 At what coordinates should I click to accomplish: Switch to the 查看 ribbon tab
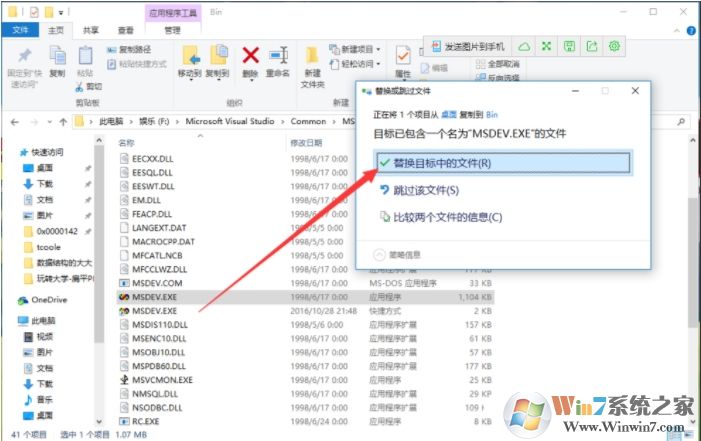tap(126, 30)
